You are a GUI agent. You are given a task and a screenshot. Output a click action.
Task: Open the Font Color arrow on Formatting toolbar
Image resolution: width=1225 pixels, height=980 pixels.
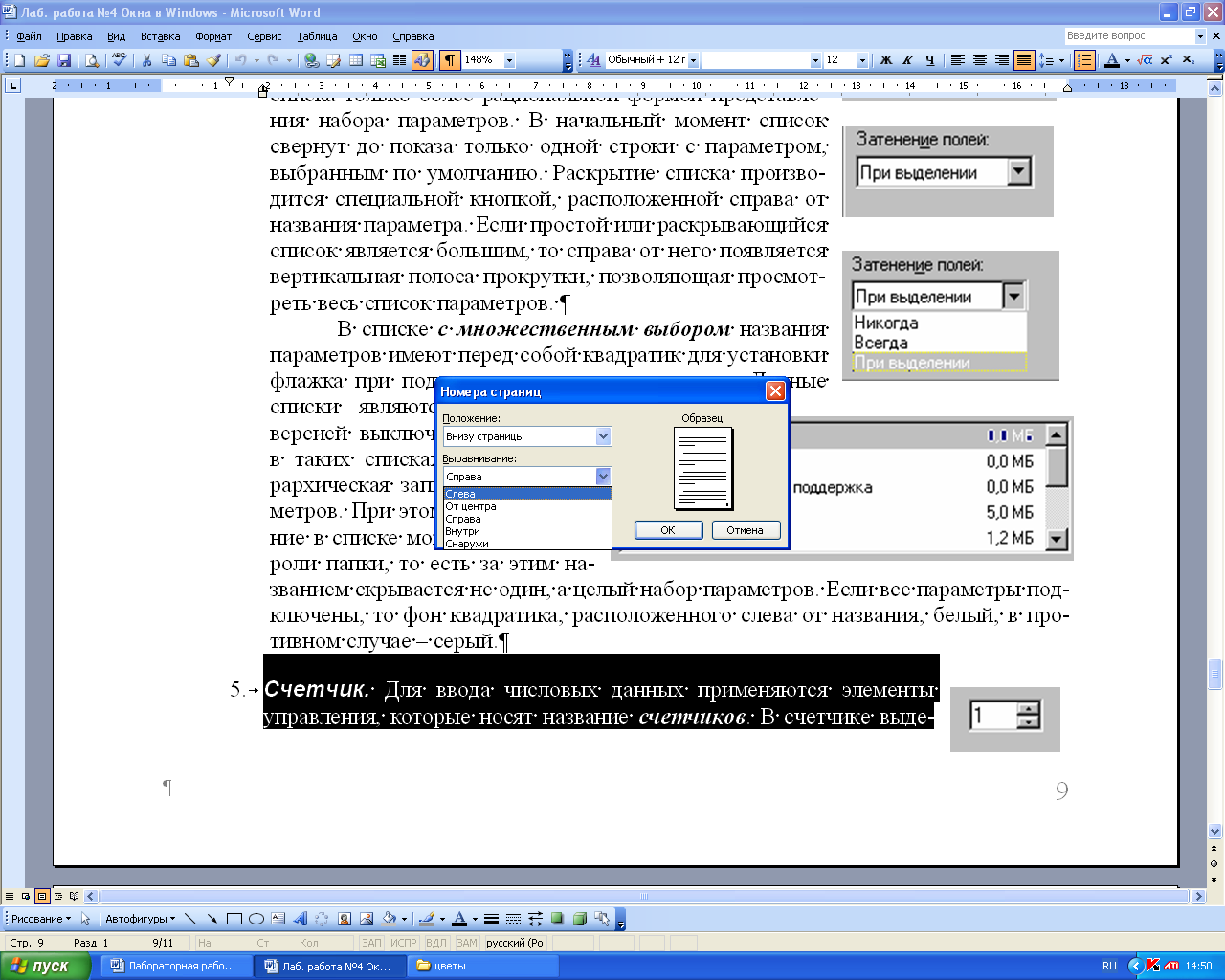click(1127, 60)
